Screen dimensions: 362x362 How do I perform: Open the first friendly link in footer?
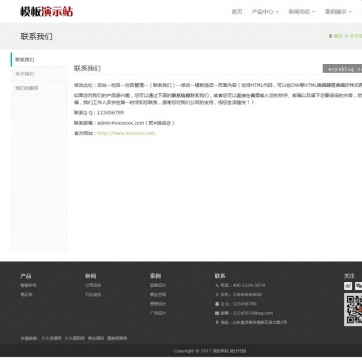(51, 338)
